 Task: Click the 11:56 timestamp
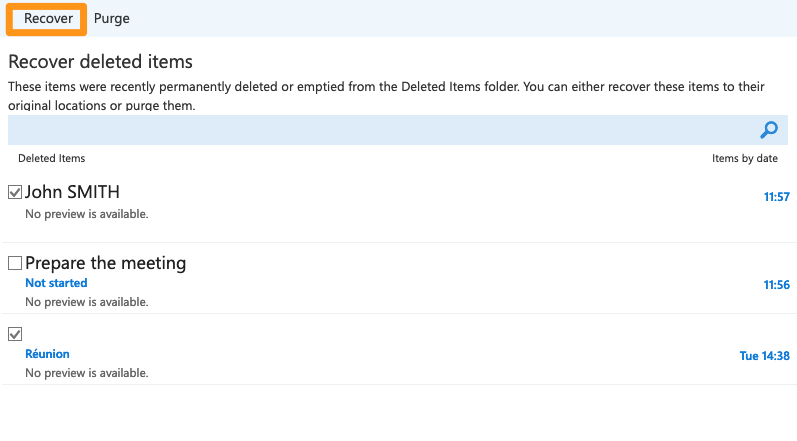776,285
